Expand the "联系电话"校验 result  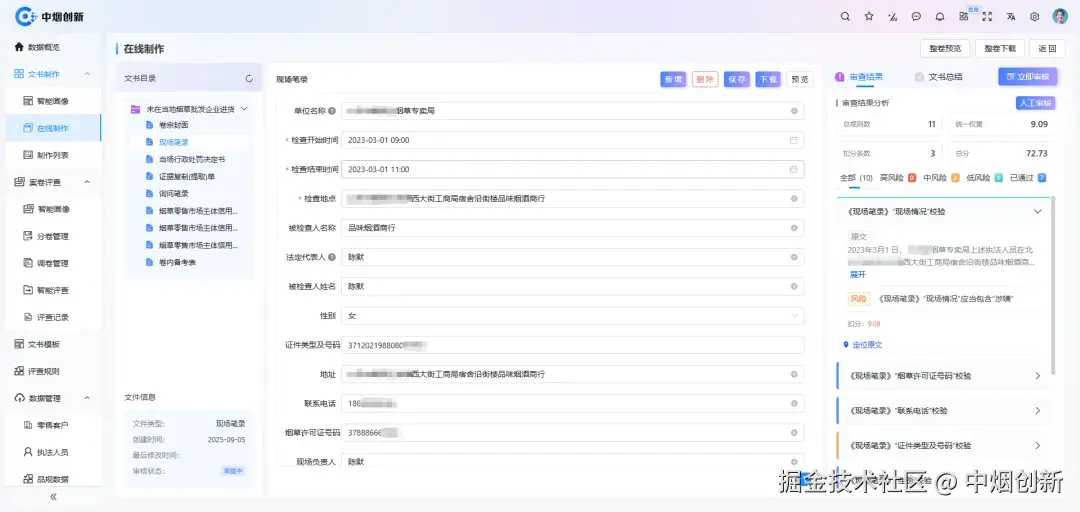pyautogui.click(x=1038, y=411)
